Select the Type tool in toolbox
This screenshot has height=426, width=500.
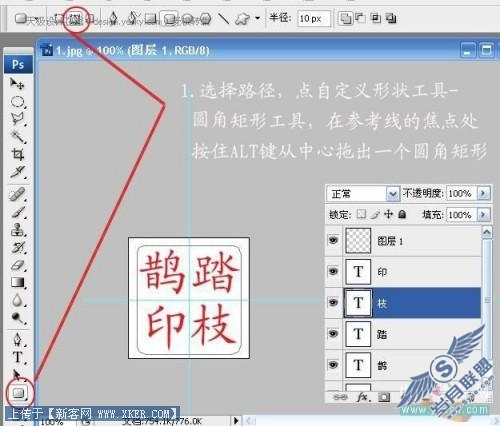[18, 357]
